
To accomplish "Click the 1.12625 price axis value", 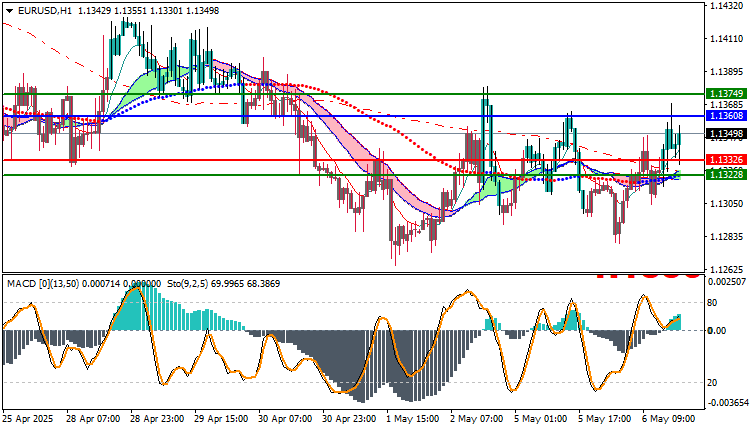I will click(x=727, y=270).
